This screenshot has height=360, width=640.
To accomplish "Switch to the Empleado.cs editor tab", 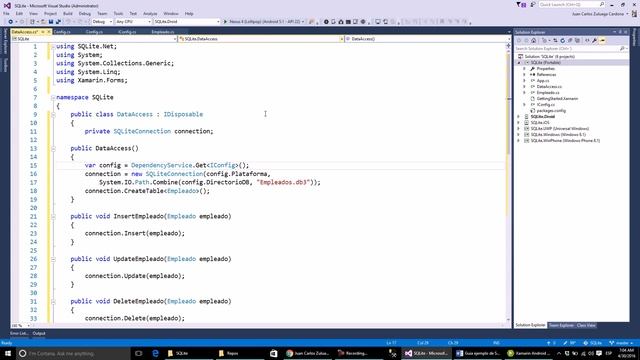I will [x=162, y=32].
